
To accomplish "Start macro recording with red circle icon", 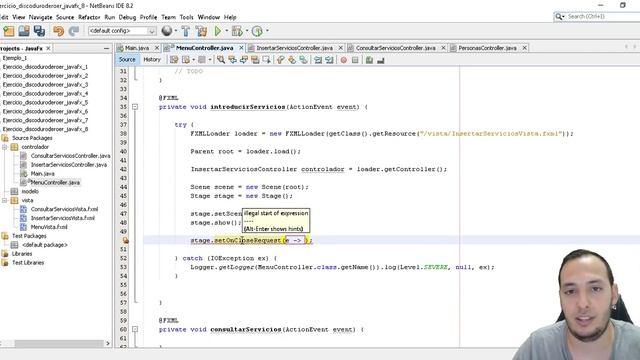I will 344,60.
